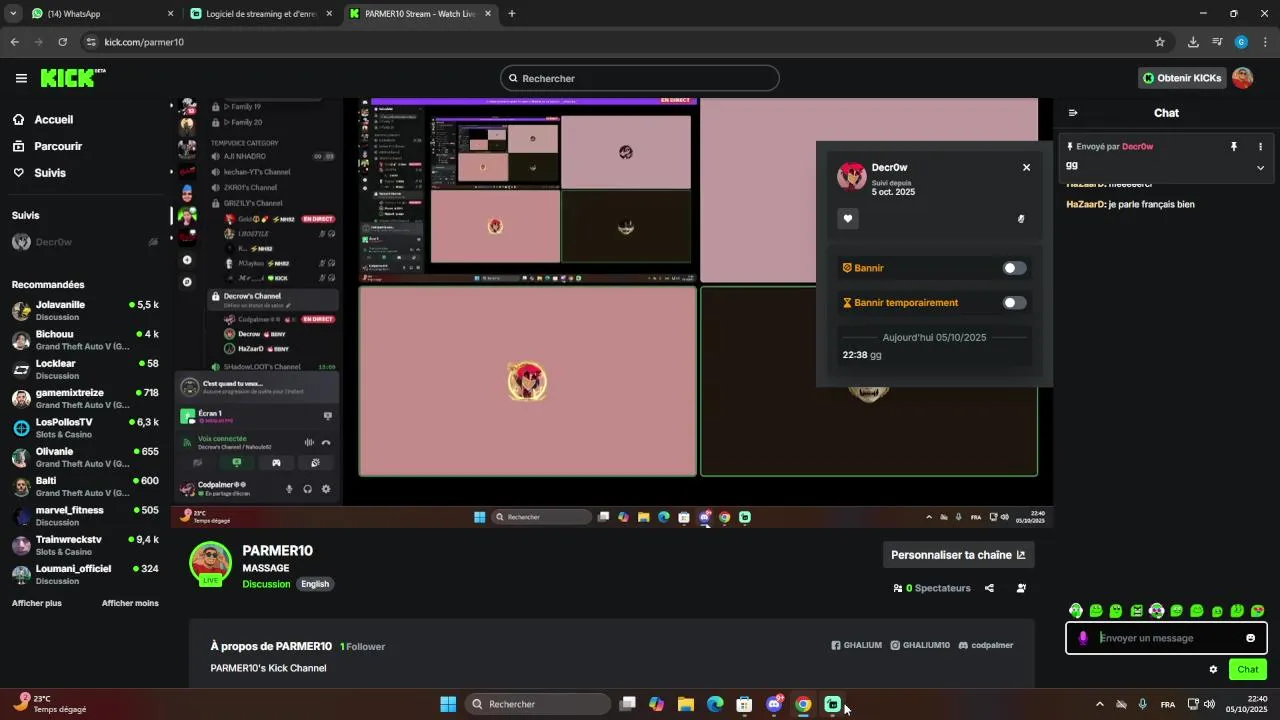Select the PARMER10 Stream browser tab
The width and height of the screenshot is (1280, 720).
click(422, 14)
